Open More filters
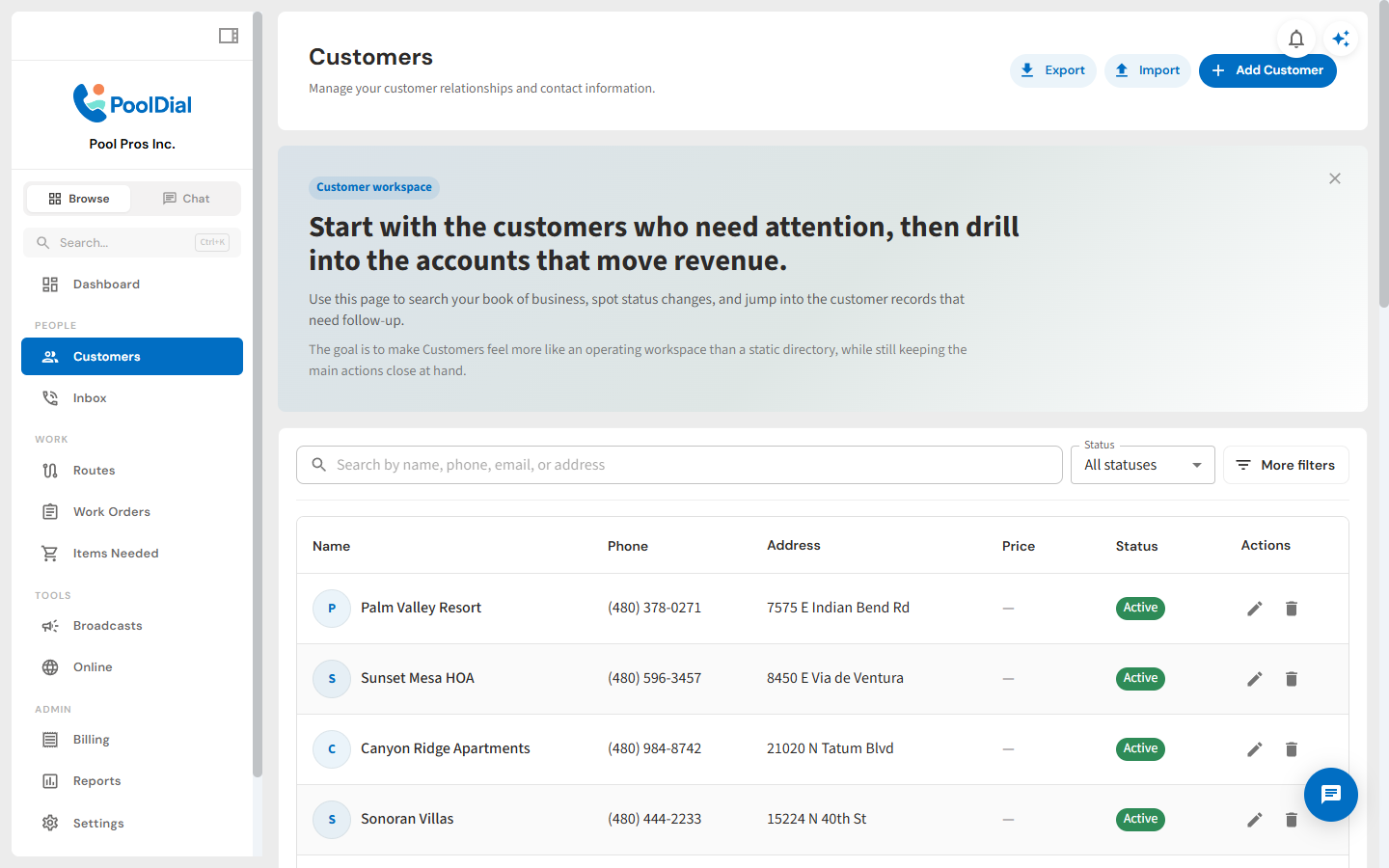The height and width of the screenshot is (868, 1389). point(1286,465)
